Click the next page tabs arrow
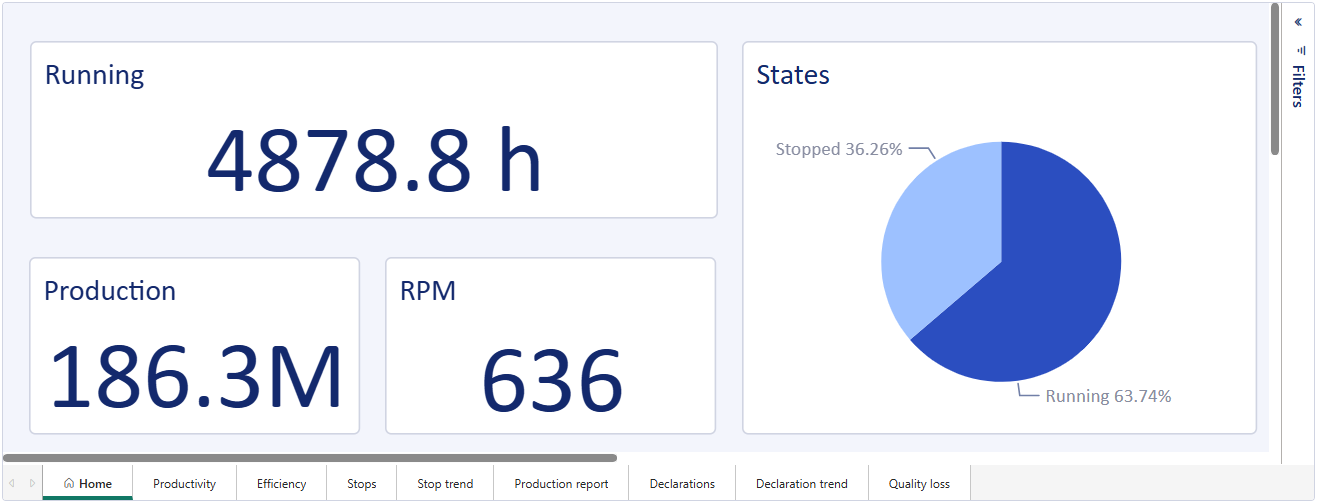The height and width of the screenshot is (501, 1317). click(x=32, y=483)
